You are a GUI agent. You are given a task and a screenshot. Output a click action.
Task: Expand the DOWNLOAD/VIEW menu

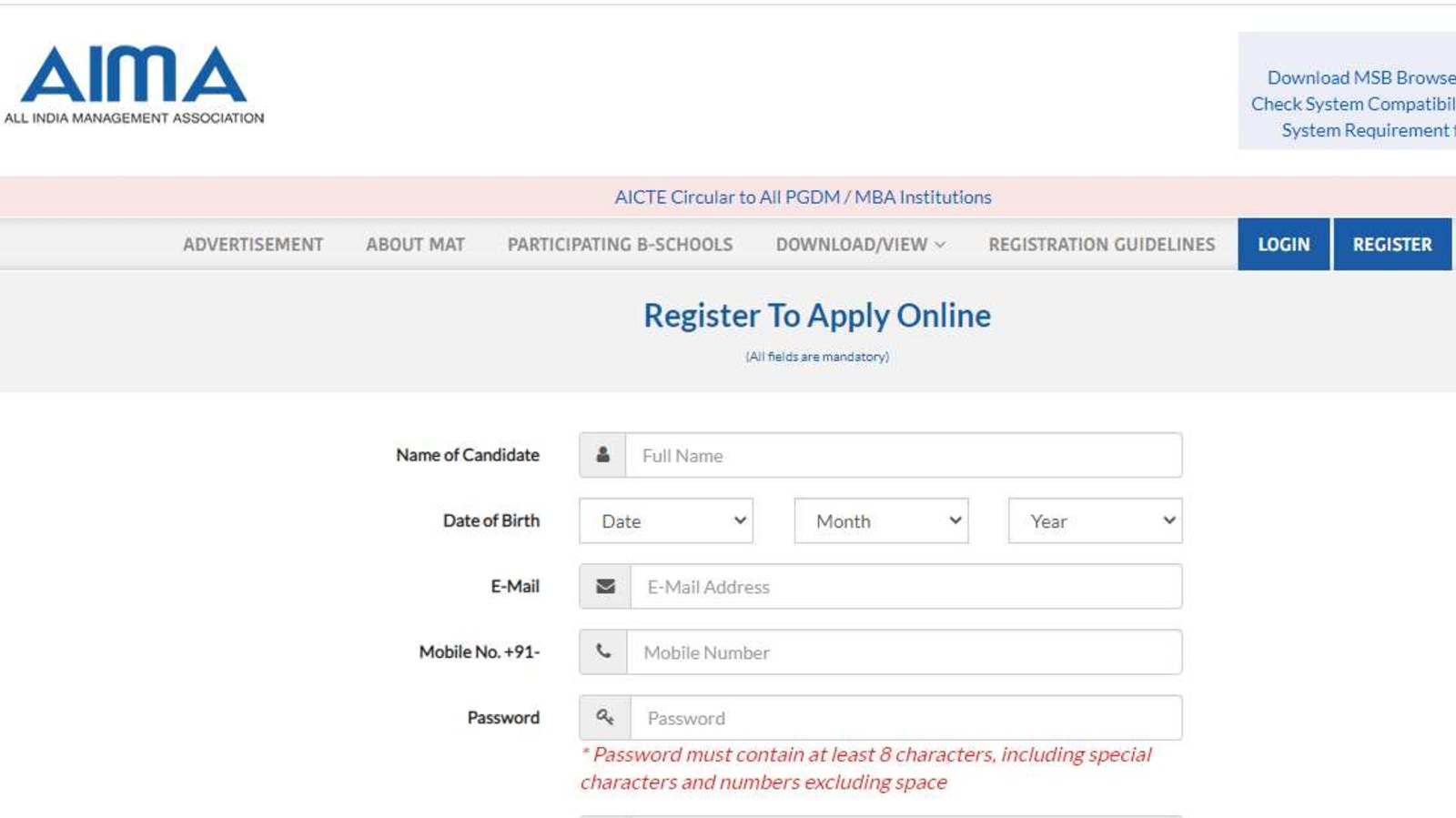coord(859,244)
